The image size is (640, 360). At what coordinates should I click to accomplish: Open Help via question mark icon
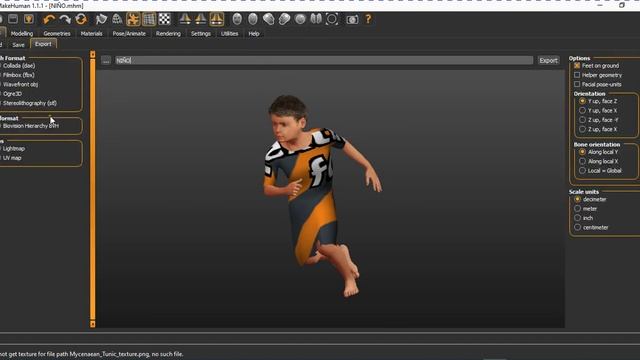368,19
